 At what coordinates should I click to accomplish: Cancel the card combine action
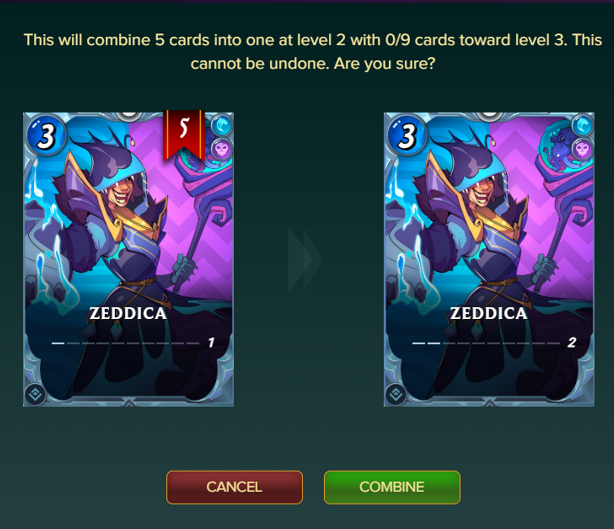point(235,487)
